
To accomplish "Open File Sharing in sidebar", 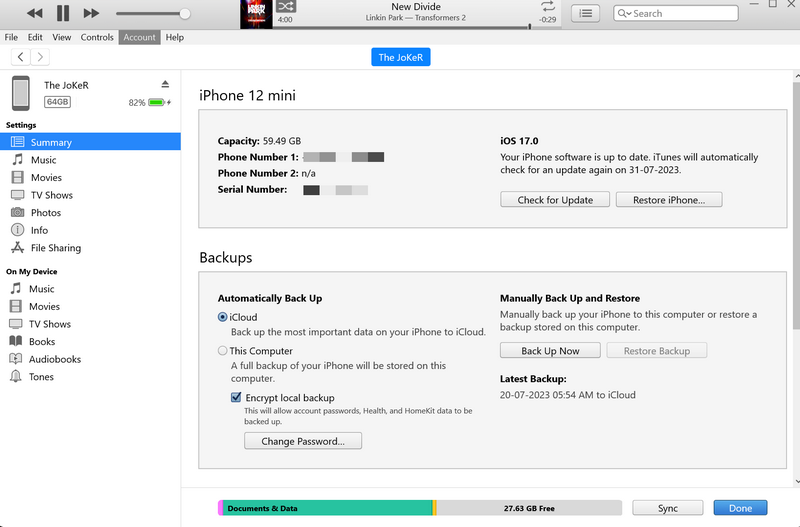I will [x=55, y=248].
